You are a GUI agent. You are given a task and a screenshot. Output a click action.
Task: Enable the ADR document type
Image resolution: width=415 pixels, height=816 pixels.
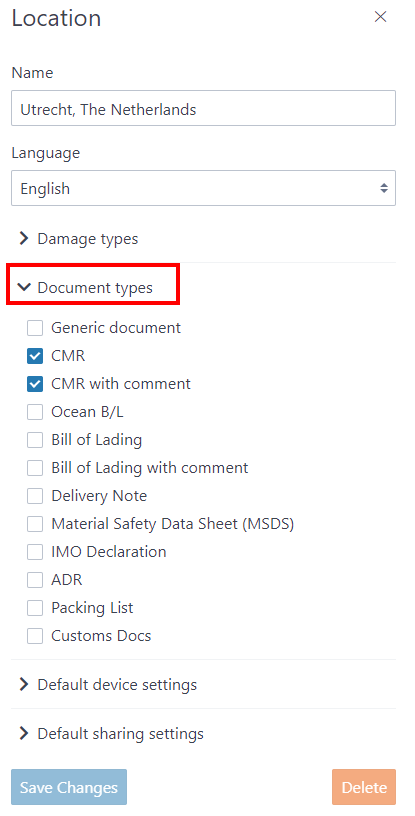[x=35, y=580]
